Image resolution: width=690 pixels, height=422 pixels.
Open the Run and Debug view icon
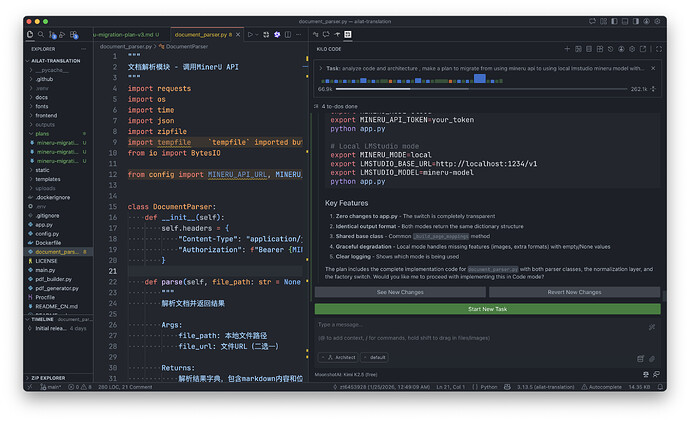coord(62,34)
